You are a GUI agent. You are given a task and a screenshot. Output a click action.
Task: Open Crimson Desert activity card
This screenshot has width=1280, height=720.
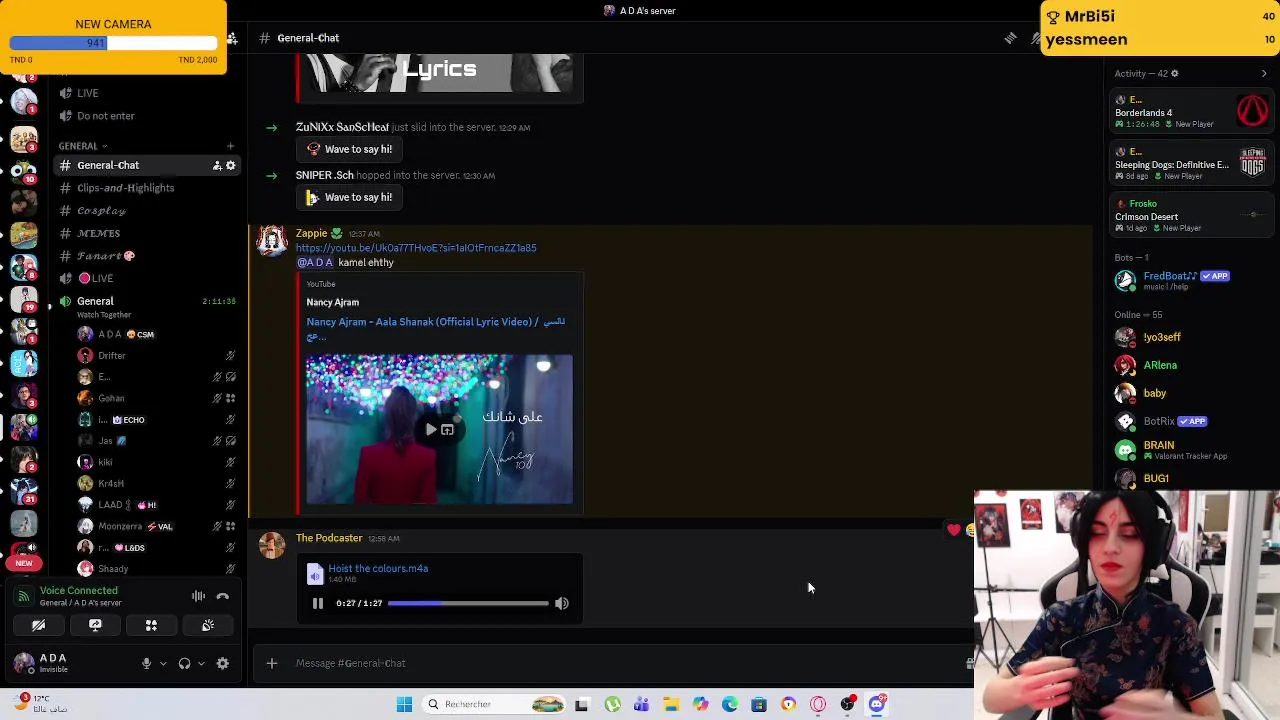(x=1192, y=215)
